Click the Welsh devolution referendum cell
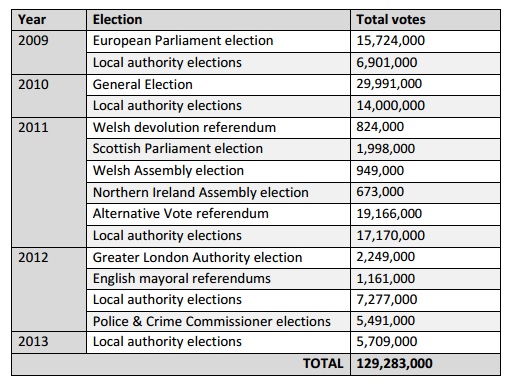513x388 pixels. point(218,128)
